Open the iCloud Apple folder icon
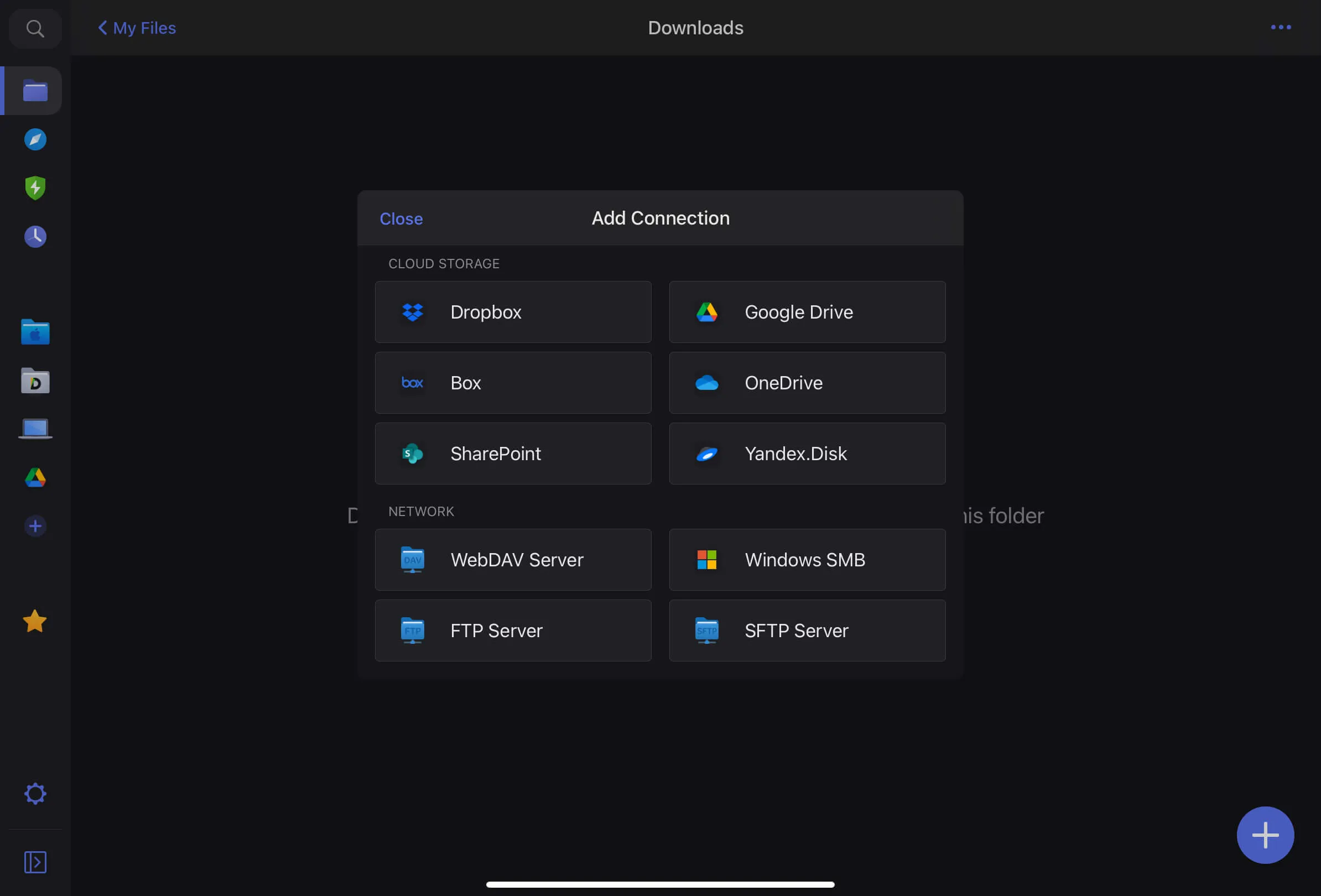Viewport: 1321px width, 896px height. tap(35, 332)
